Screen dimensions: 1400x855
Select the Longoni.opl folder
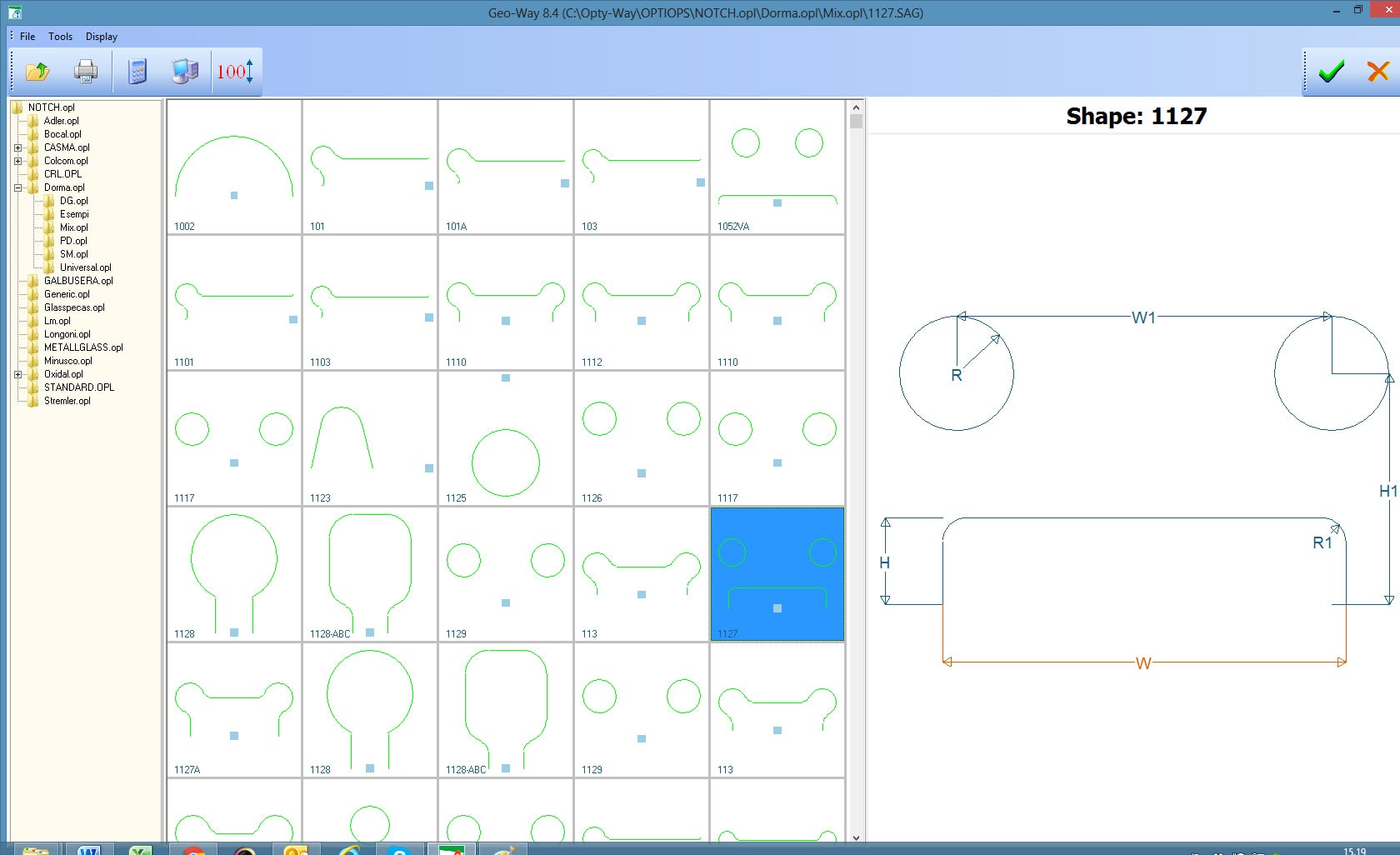[x=67, y=334]
